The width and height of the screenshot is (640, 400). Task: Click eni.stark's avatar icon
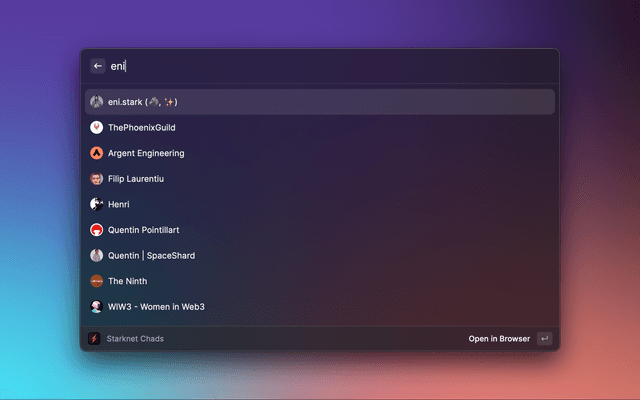pyautogui.click(x=96, y=102)
